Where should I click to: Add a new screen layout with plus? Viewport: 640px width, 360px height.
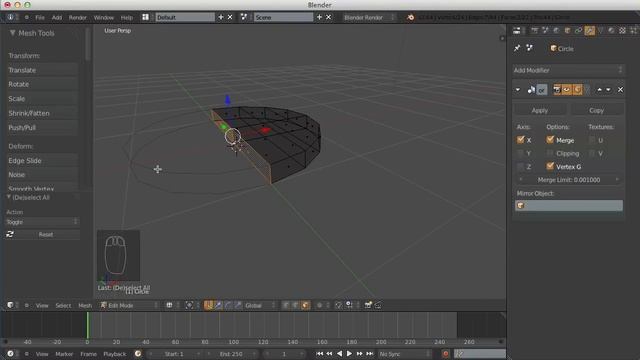pos(221,17)
